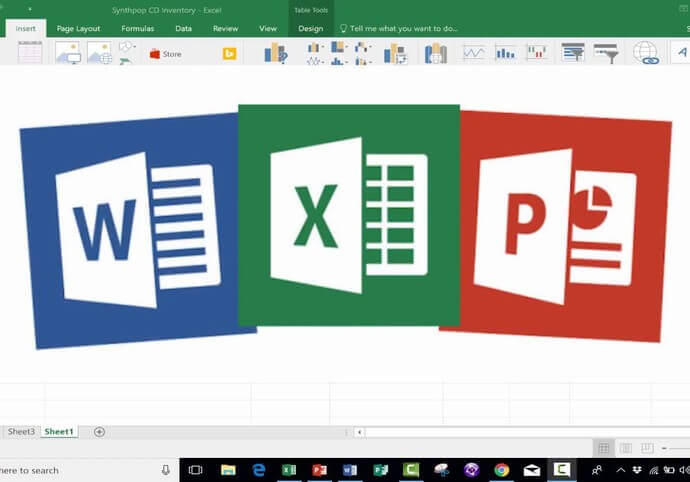The image size is (690, 482).
Task: Open the Shapes gallery
Action: [127, 46]
